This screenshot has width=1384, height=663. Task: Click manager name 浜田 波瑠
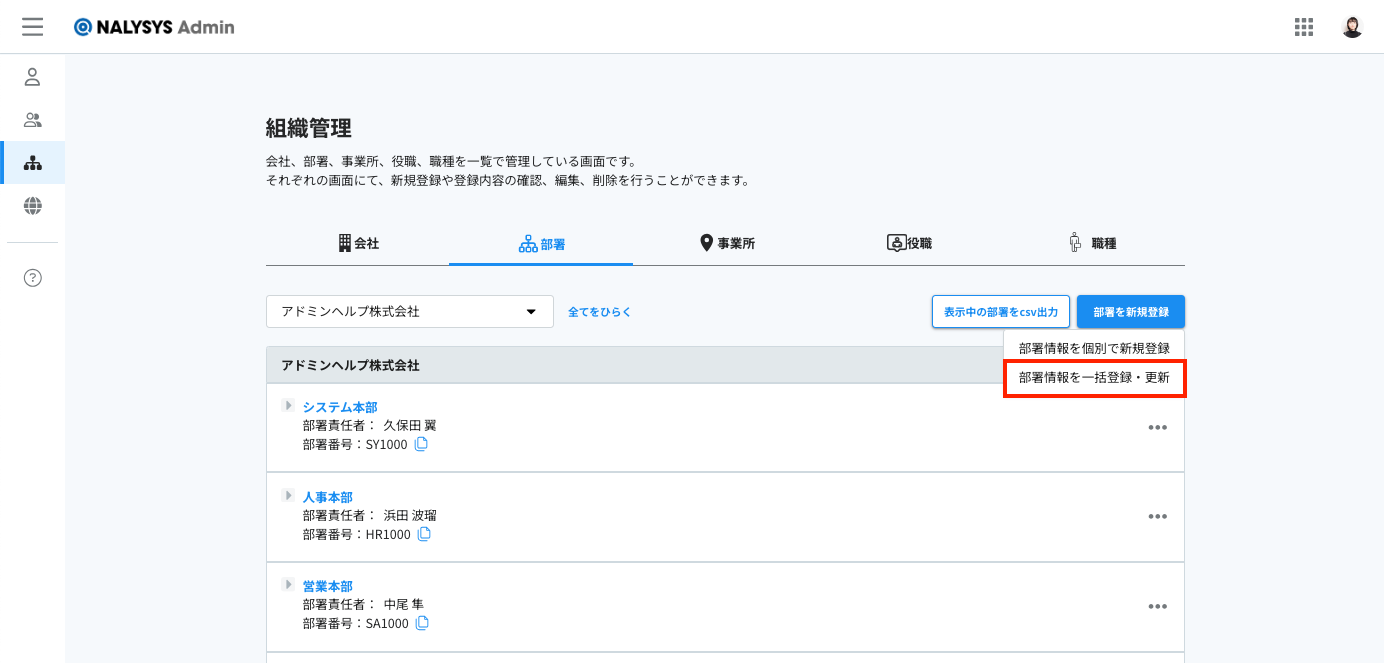[410, 515]
